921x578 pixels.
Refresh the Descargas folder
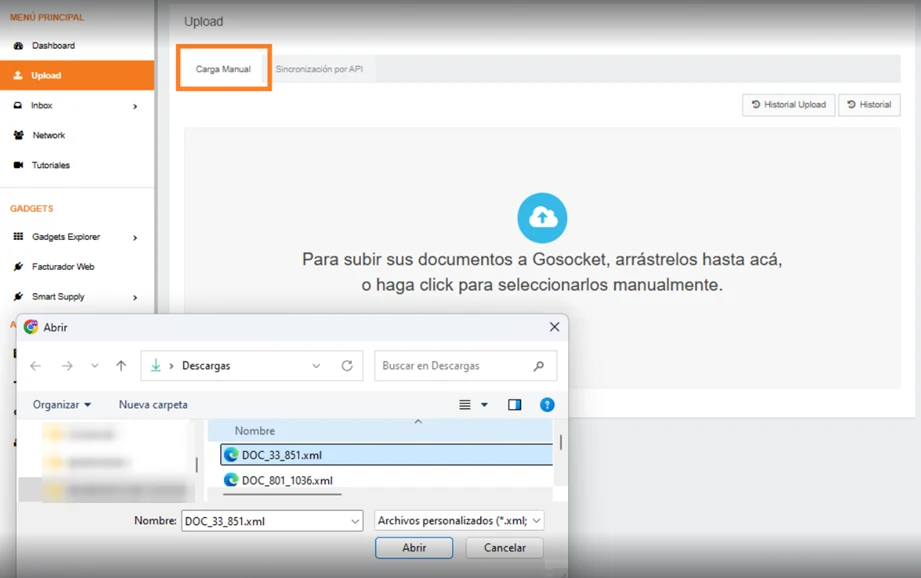tap(347, 366)
